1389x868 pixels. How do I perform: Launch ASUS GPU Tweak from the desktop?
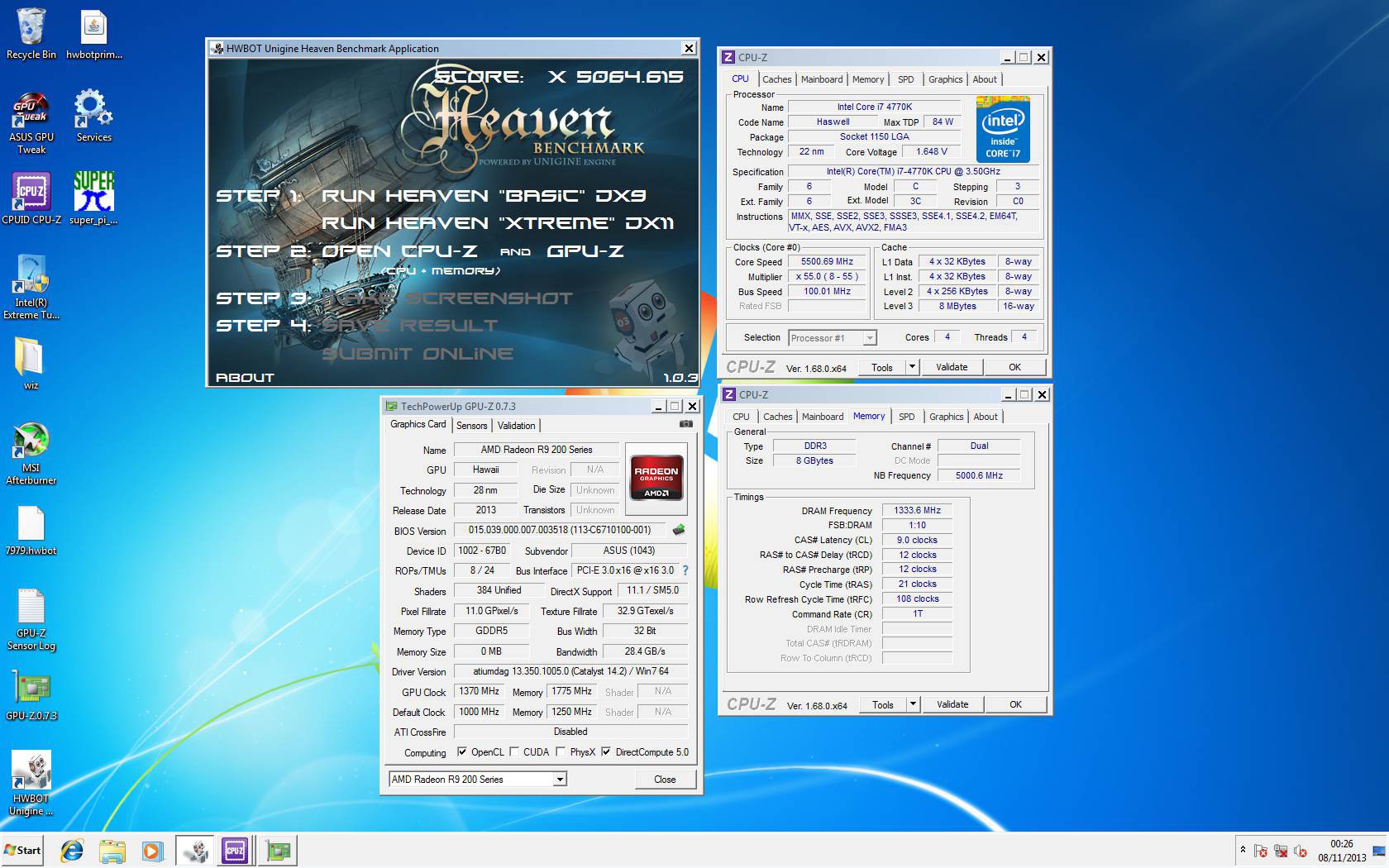pos(31,122)
